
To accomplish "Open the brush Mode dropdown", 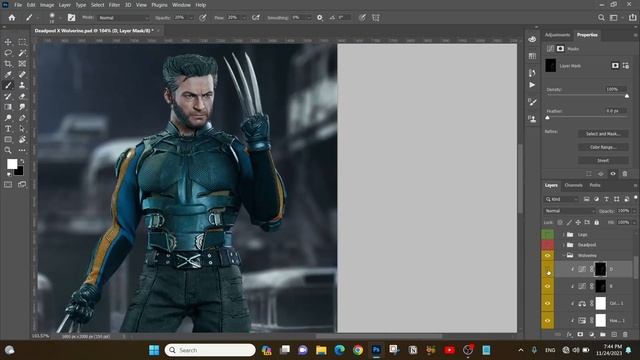I will [124, 18].
